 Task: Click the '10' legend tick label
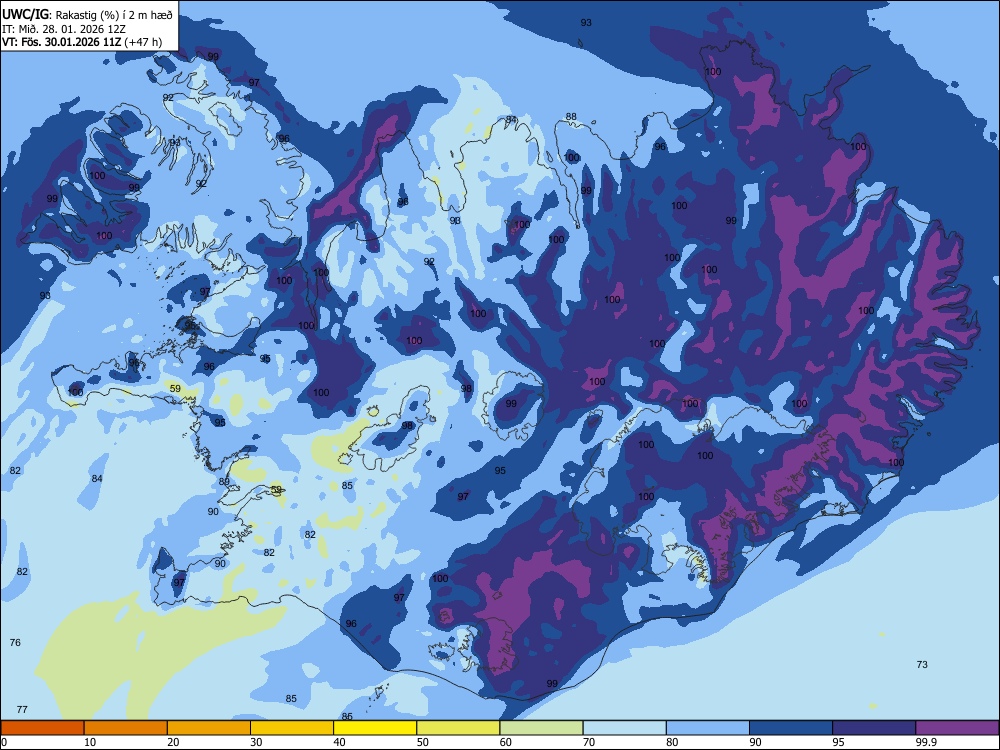pos(90,742)
